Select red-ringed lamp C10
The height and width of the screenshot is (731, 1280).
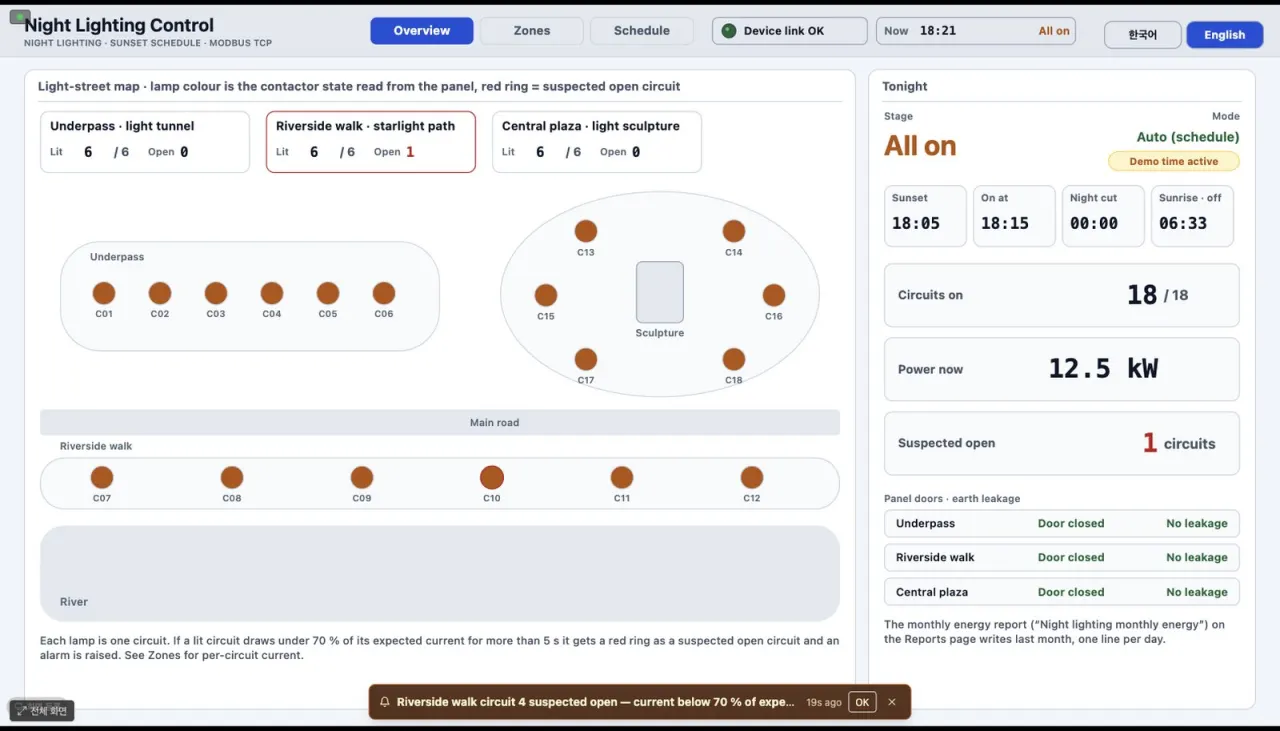click(x=492, y=477)
